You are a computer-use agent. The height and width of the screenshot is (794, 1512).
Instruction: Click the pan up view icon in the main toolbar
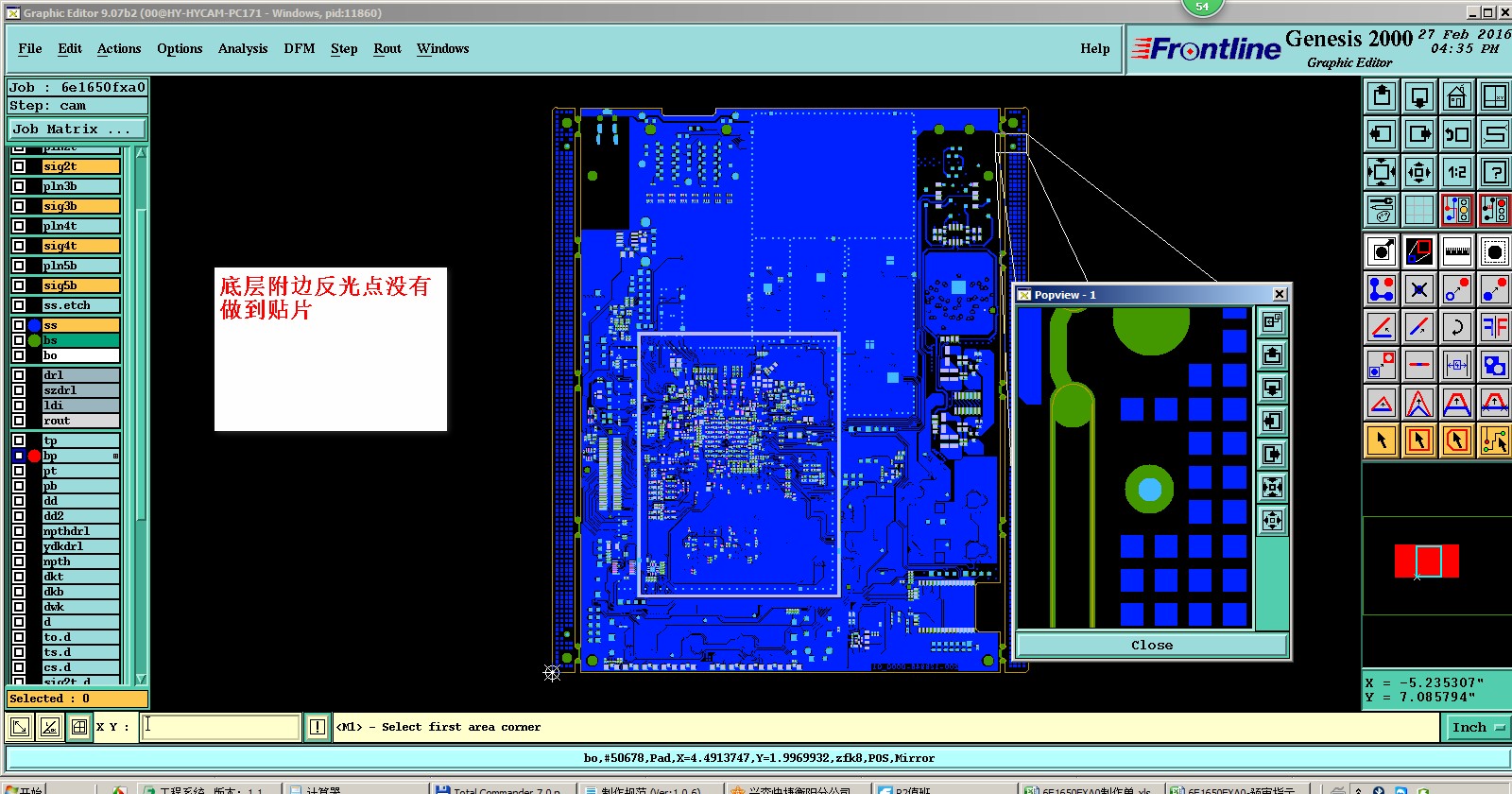tap(1382, 96)
